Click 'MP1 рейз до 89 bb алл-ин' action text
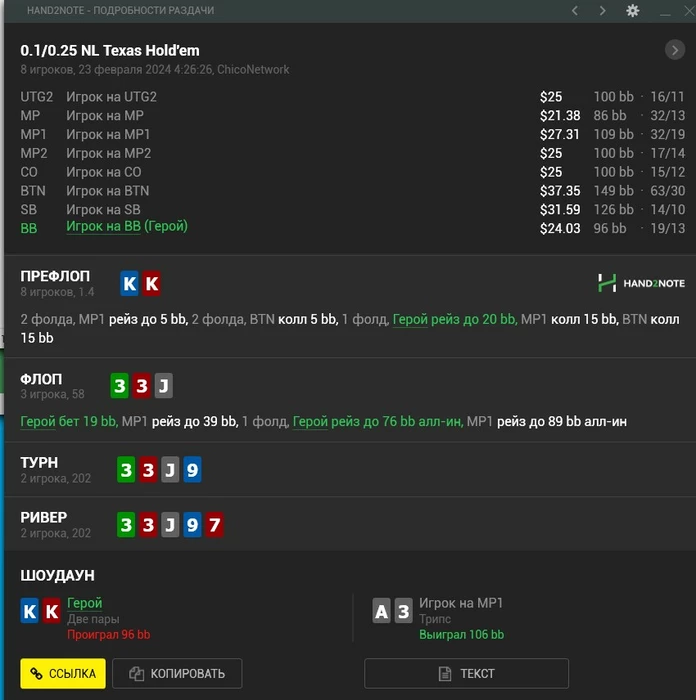Image resolution: width=696 pixels, height=700 pixels. [547, 421]
